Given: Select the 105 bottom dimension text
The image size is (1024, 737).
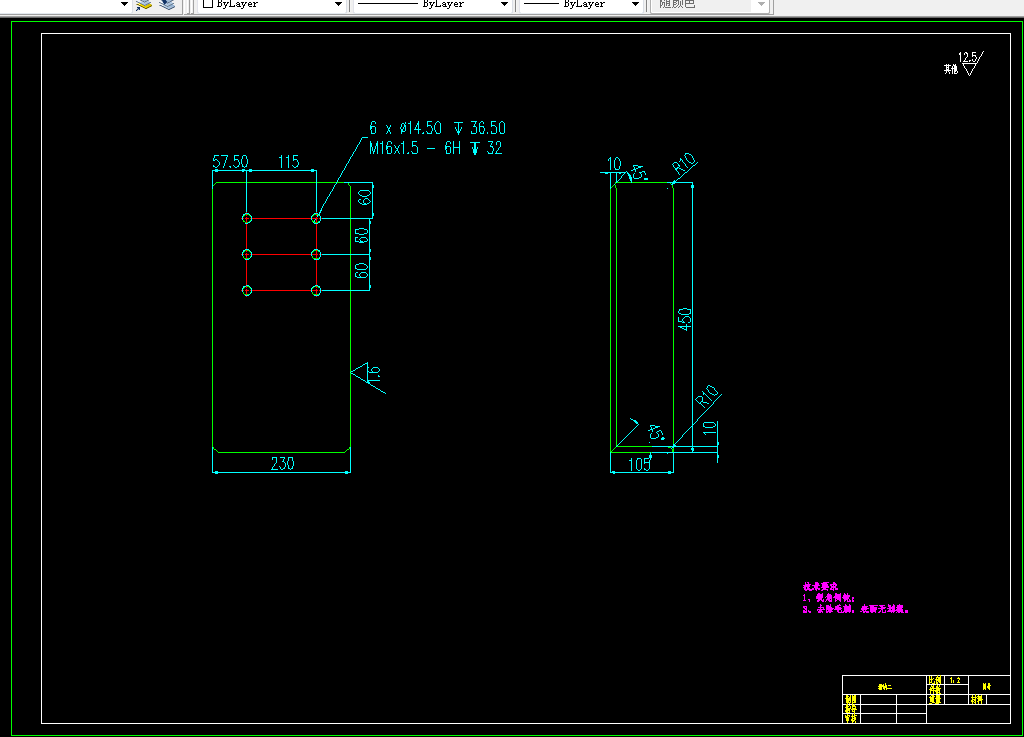Looking at the screenshot, I should (639, 464).
